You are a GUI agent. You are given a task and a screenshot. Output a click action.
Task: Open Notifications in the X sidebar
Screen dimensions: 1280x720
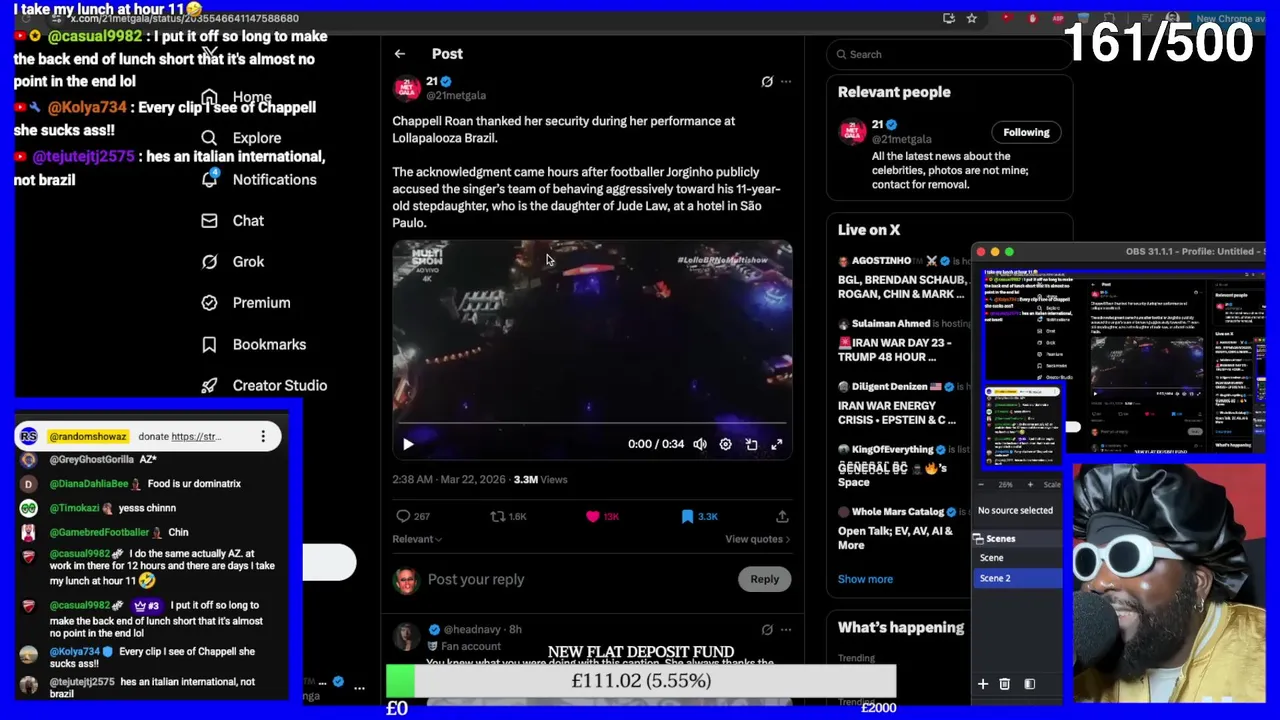coord(274,180)
